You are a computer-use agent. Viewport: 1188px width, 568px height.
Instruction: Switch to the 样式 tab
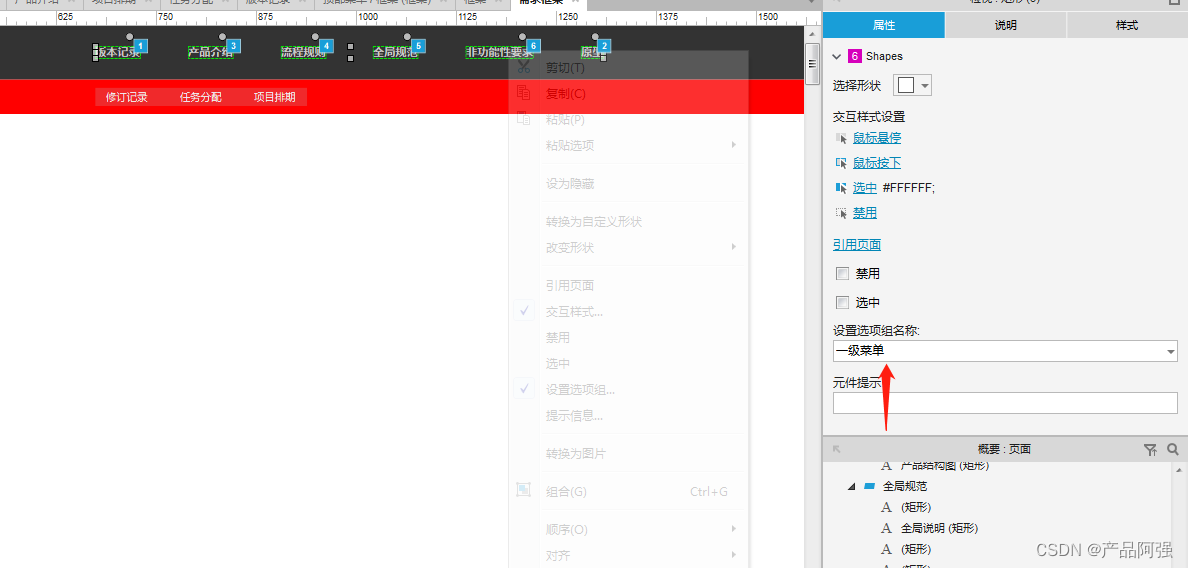point(1127,25)
